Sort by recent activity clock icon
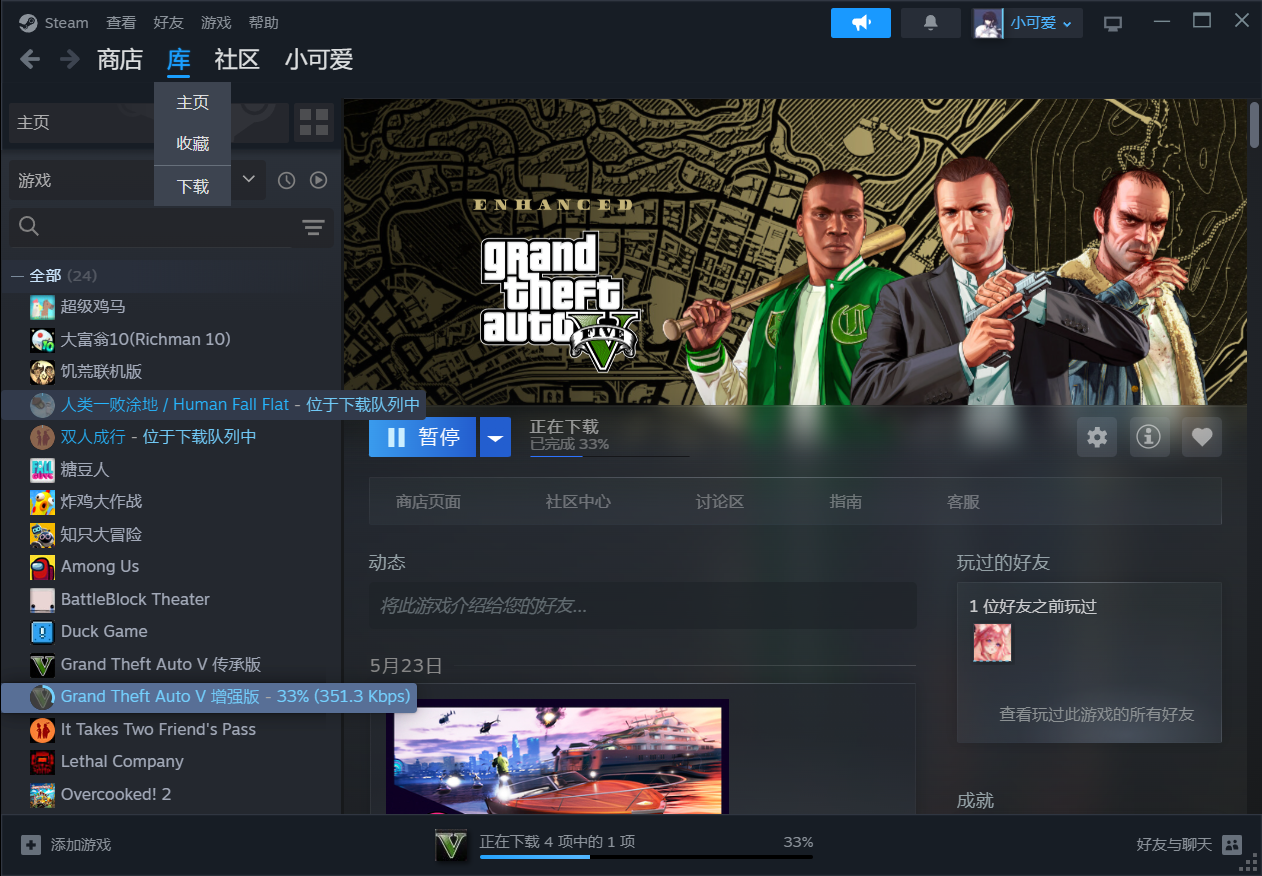The image size is (1262, 876). click(x=287, y=180)
